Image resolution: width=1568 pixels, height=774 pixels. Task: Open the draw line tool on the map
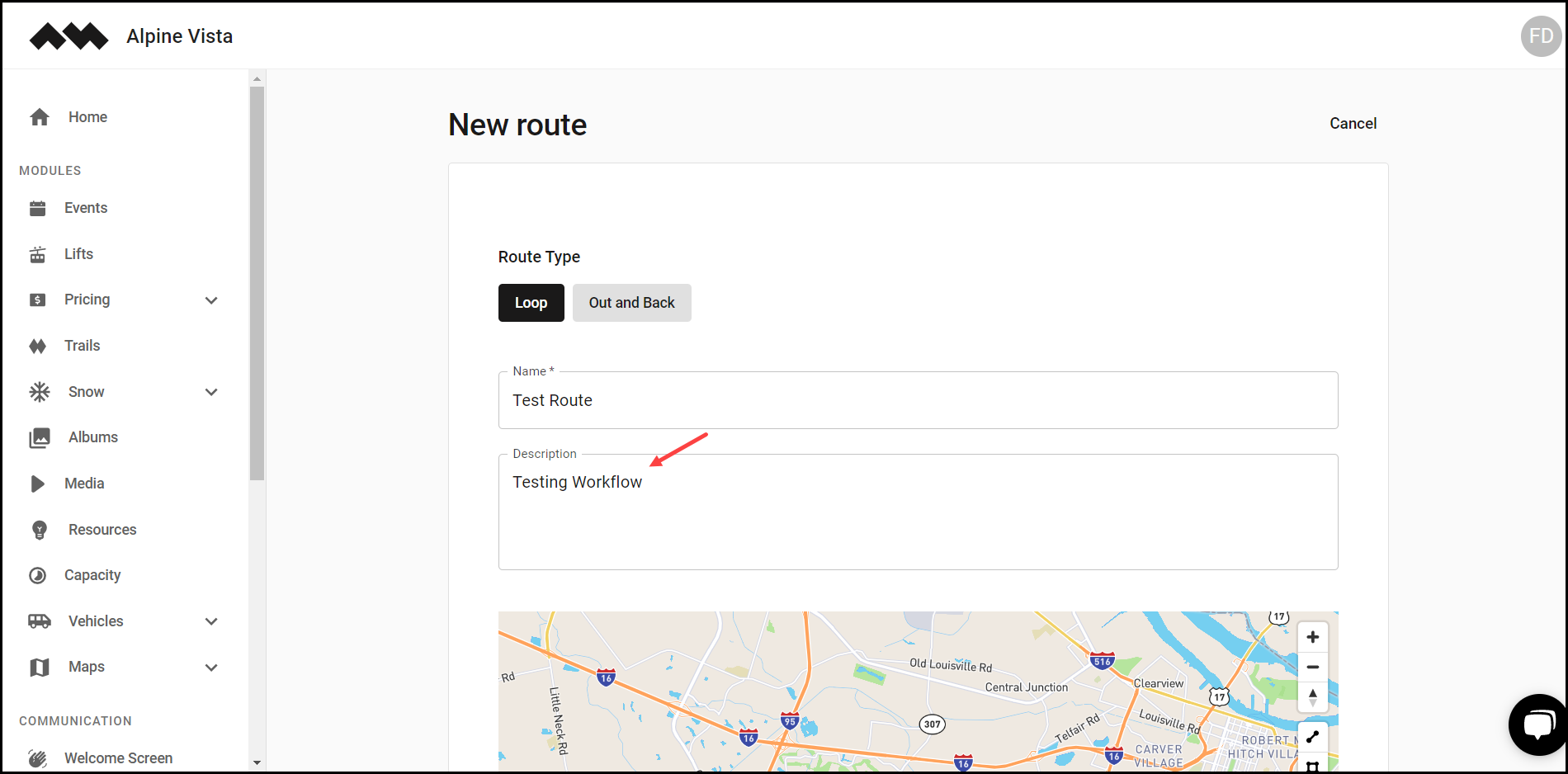coord(1313,736)
